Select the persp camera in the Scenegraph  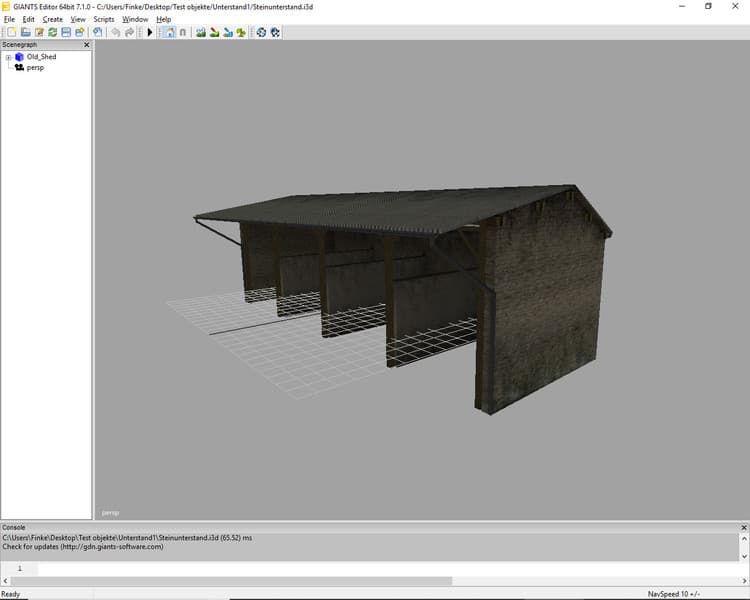pos(35,68)
